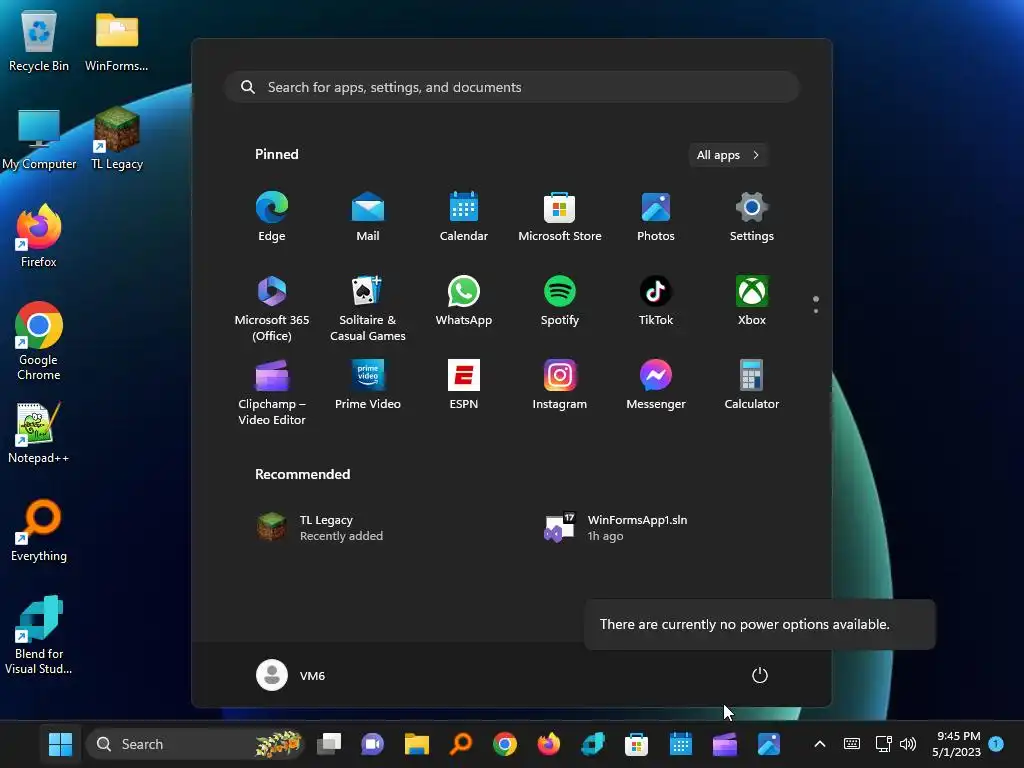
Task: Launch ESPN
Action: (x=464, y=385)
